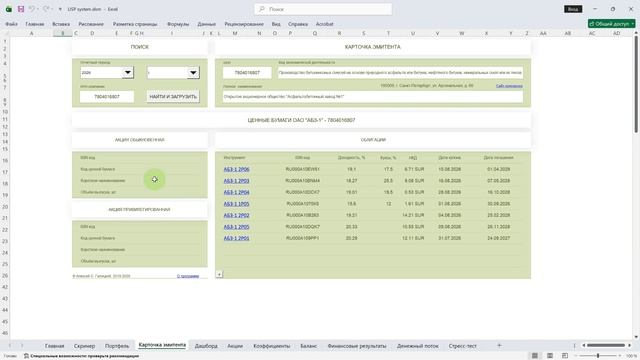Switch to the Коэффициенты sheet tab
The width and height of the screenshot is (640, 360).
click(271, 346)
